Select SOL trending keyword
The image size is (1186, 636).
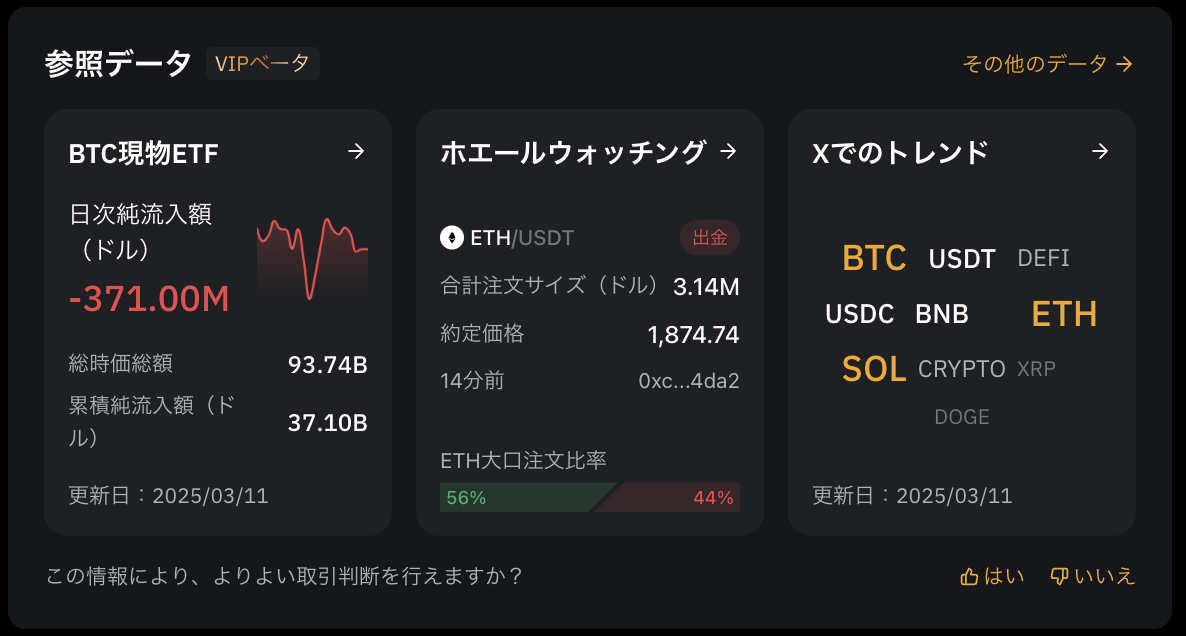[874, 369]
